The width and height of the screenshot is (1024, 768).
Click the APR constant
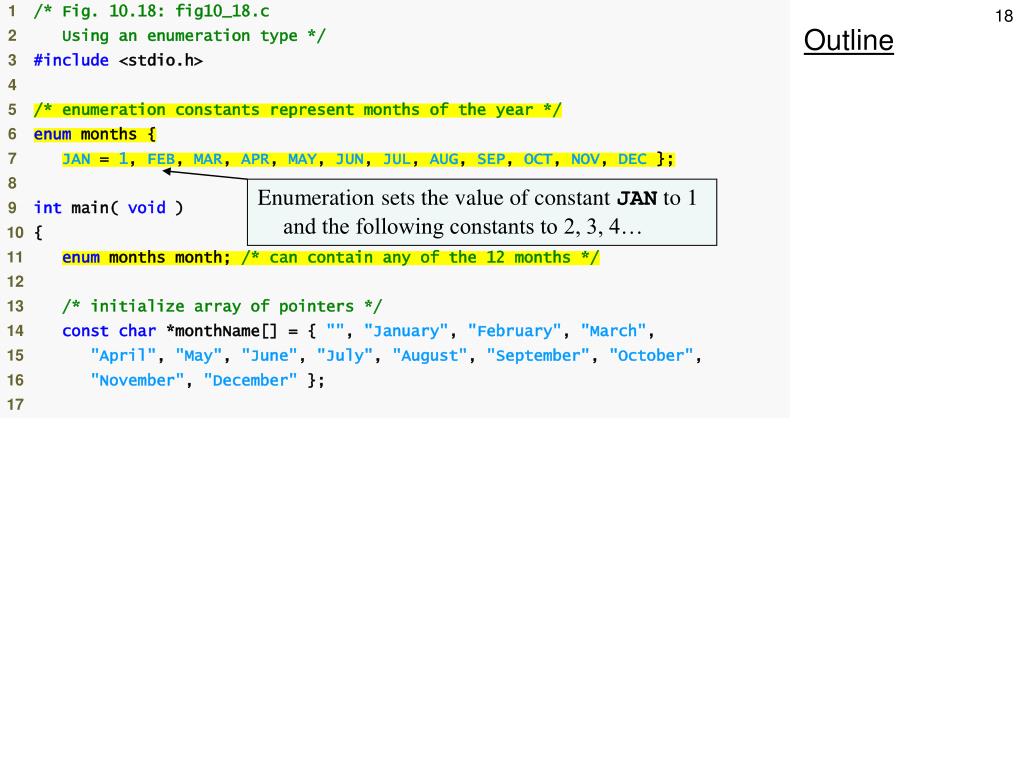pos(255,159)
